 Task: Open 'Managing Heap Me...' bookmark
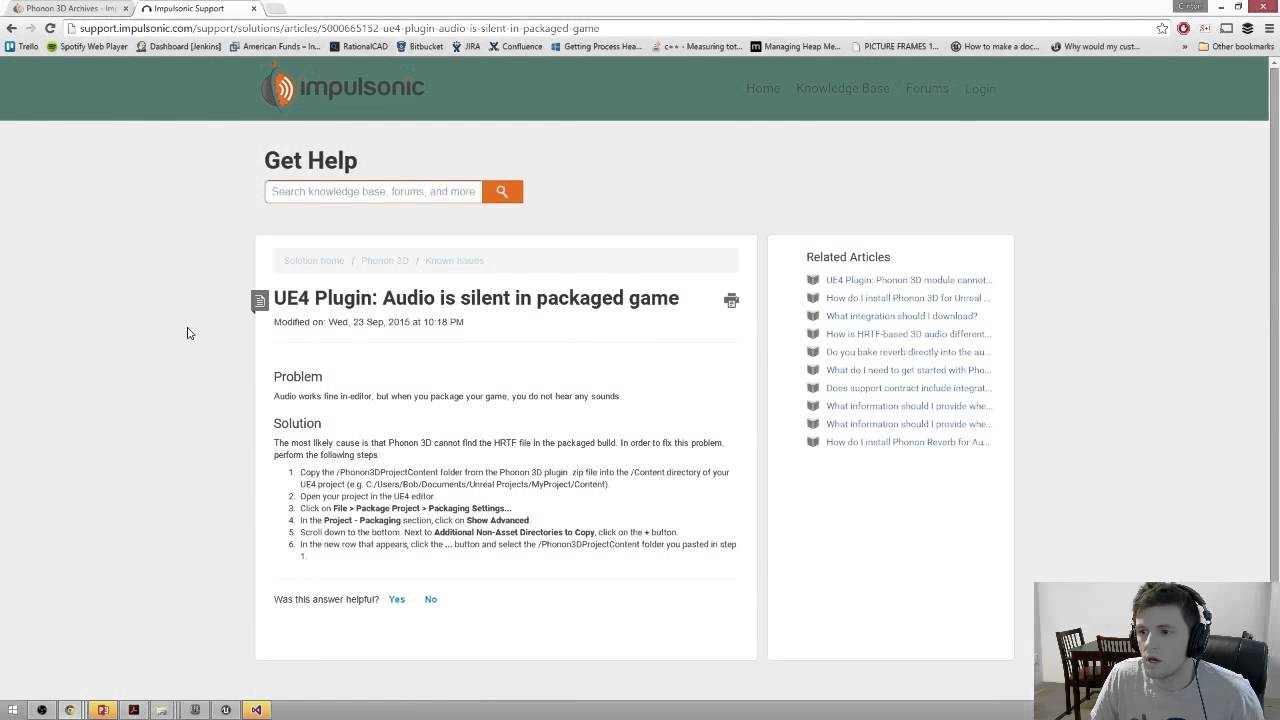[796, 46]
